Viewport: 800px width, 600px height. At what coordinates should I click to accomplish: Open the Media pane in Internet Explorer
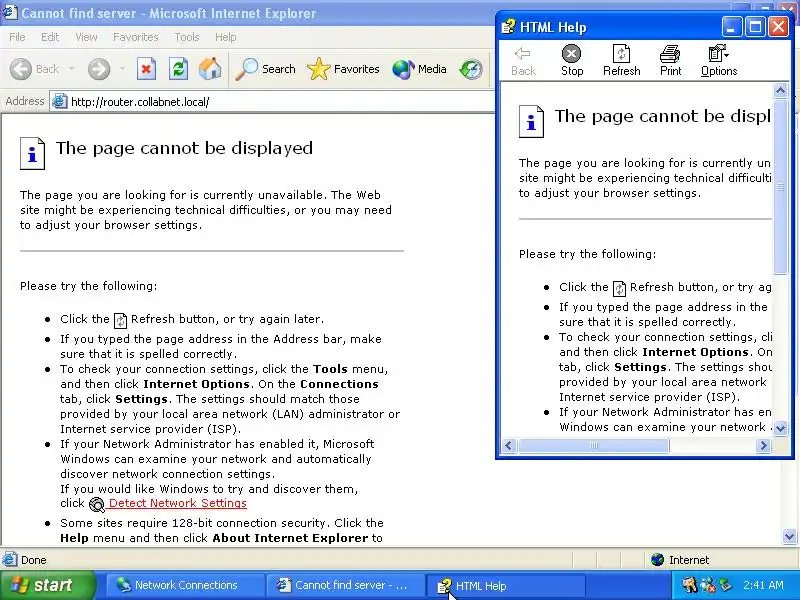tap(419, 69)
